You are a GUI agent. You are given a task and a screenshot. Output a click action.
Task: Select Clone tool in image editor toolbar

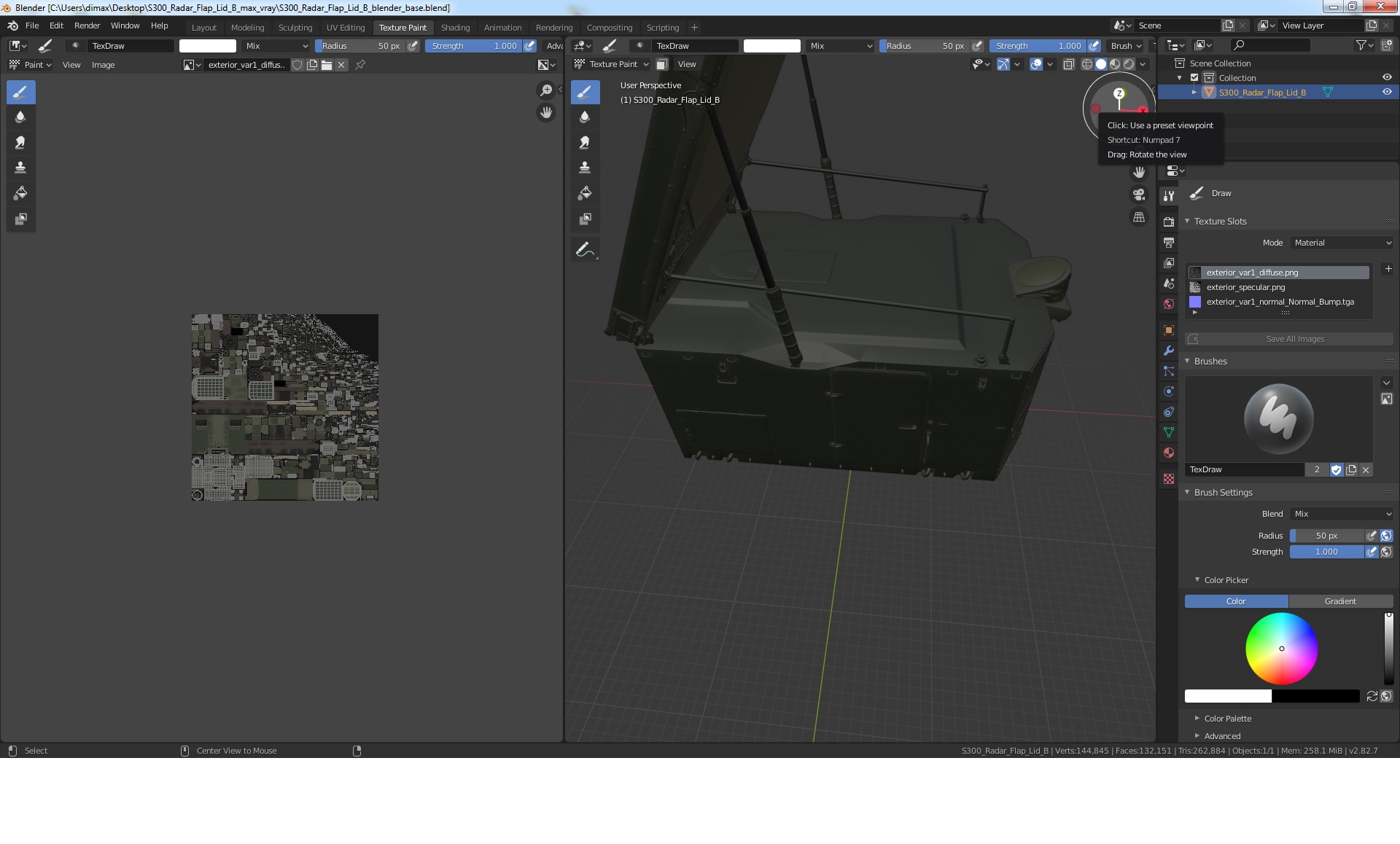(x=20, y=168)
